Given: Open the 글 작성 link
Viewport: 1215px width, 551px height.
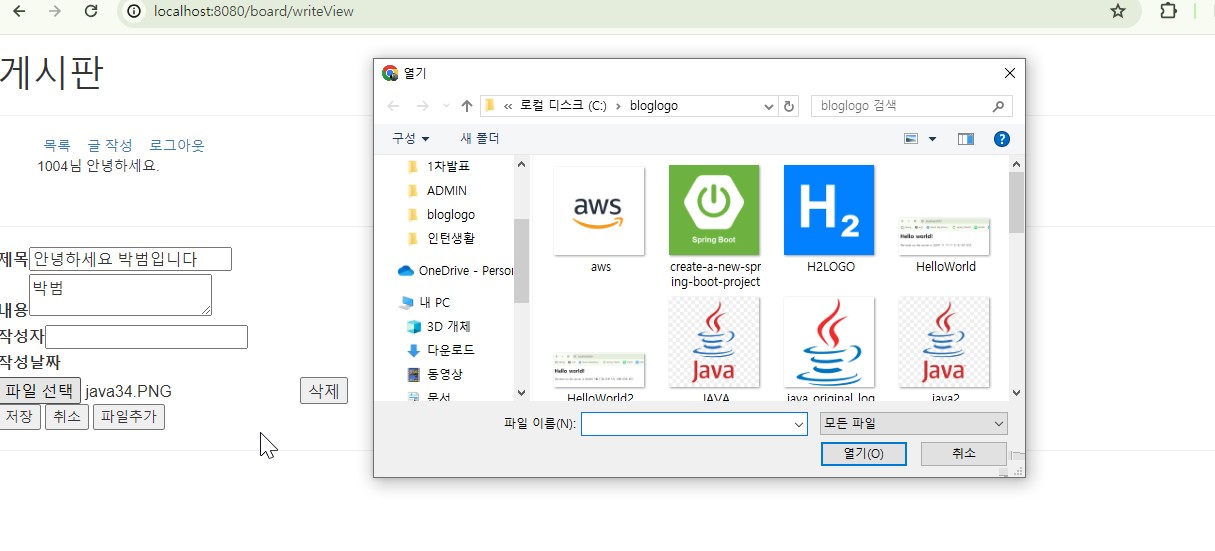Looking at the screenshot, I should [110, 146].
